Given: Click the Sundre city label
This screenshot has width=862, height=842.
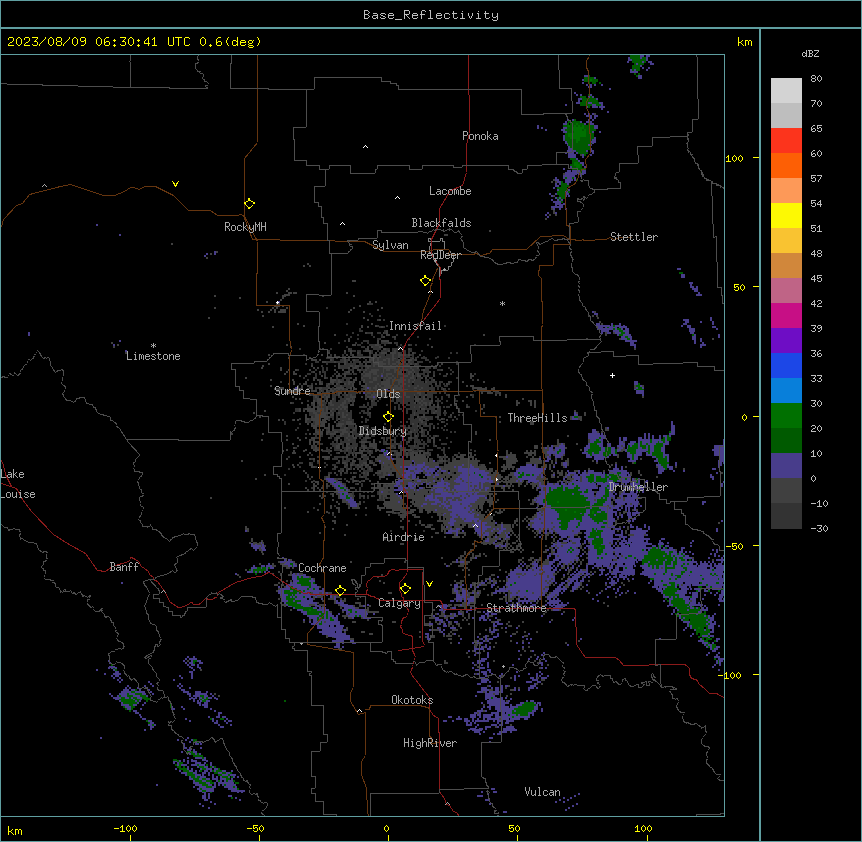Looking at the screenshot, I should (292, 391).
